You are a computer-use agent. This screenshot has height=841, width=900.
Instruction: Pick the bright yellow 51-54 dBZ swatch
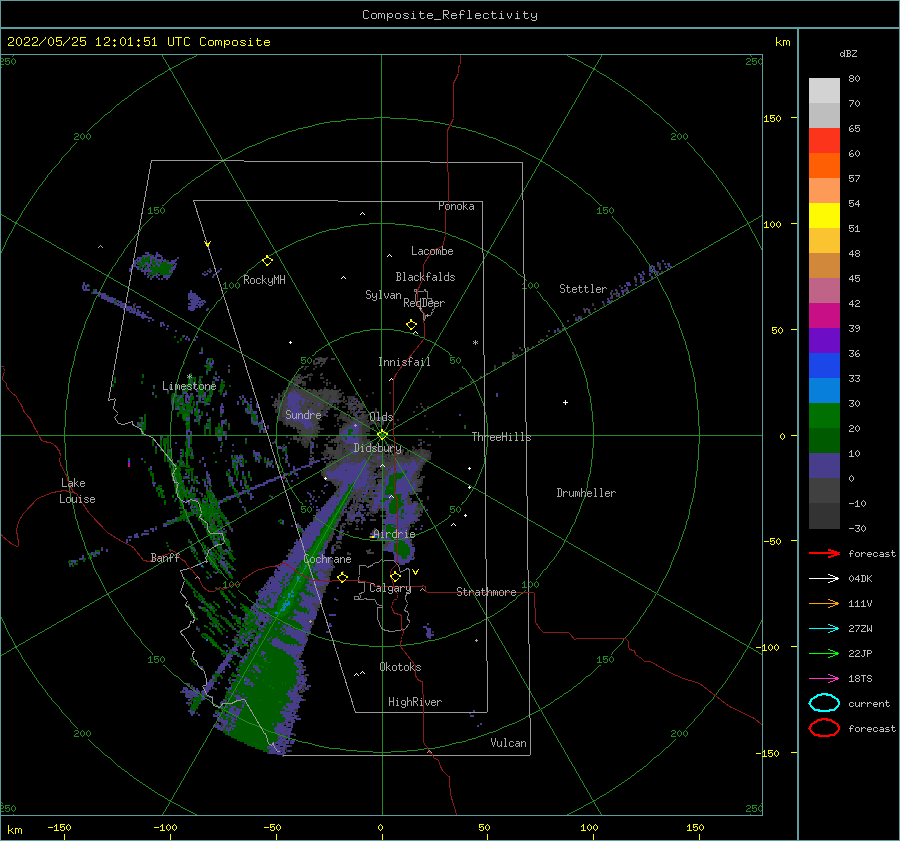tap(824, 216)
